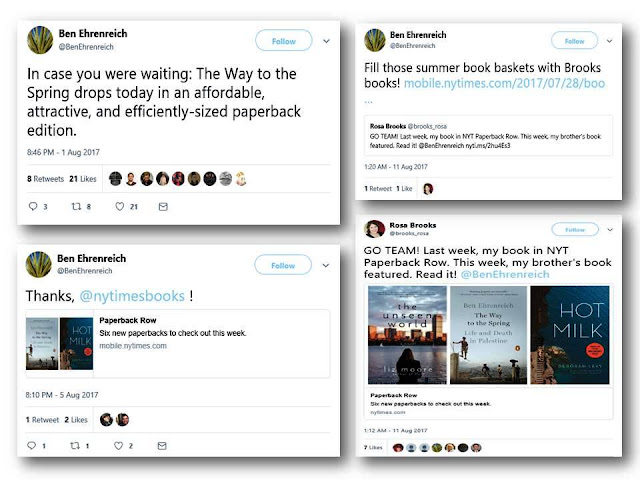Reply to the Thanks @nytimesbooks tweet
This screenshot has height=480, width=640.
coord(31,445)
